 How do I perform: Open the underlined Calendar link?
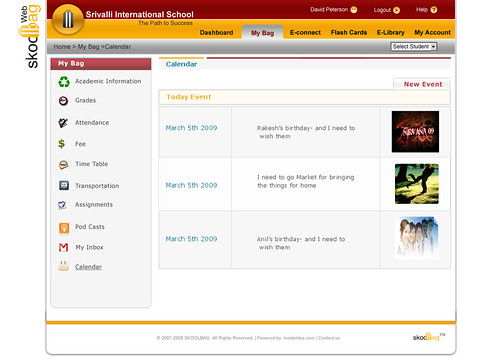point(88,267)
